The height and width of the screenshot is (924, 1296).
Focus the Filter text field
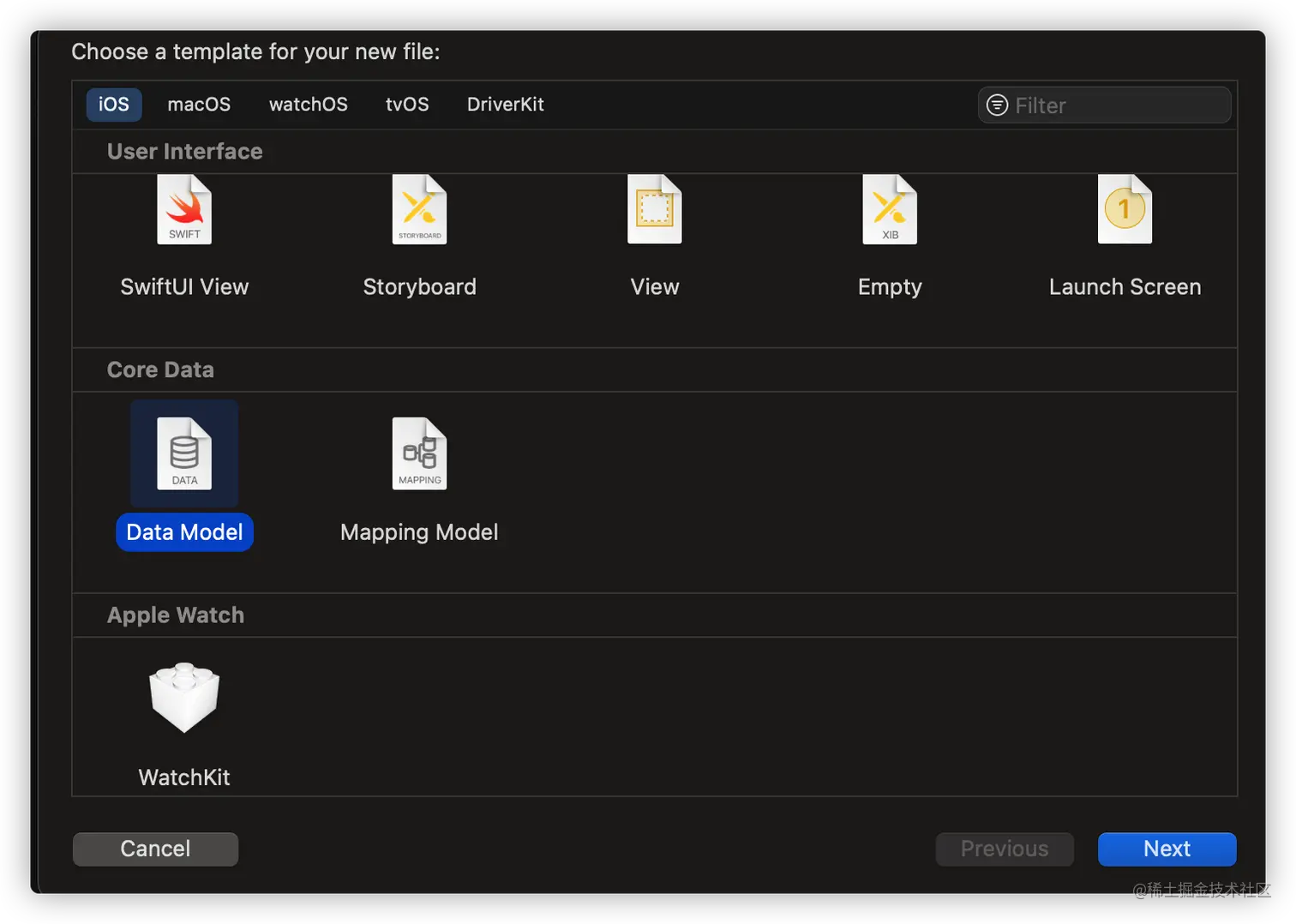point(1104,105)
